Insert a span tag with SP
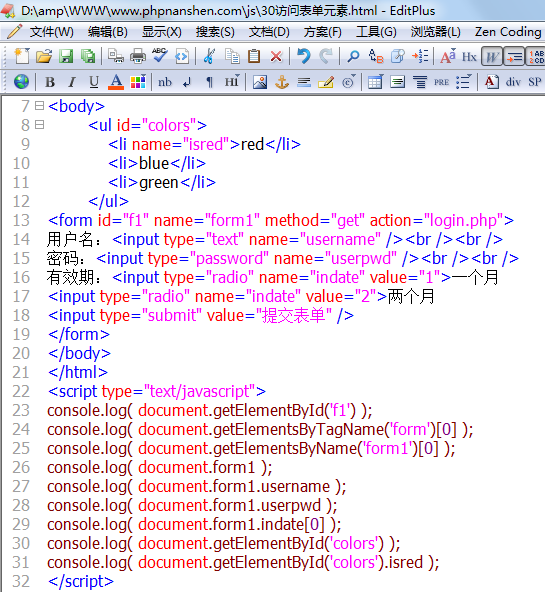 pyautogui.click(x=535, y=82)
